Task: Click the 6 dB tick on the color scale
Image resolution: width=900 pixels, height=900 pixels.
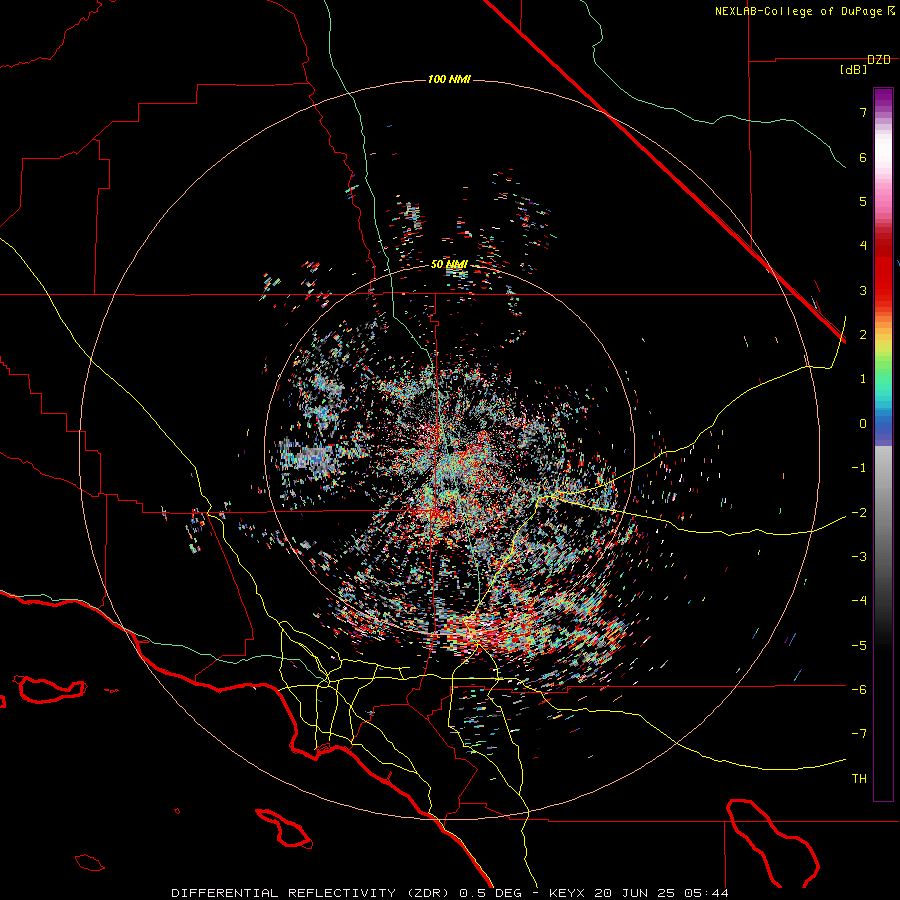Action: pyautogui.click(x=863, y=157)
